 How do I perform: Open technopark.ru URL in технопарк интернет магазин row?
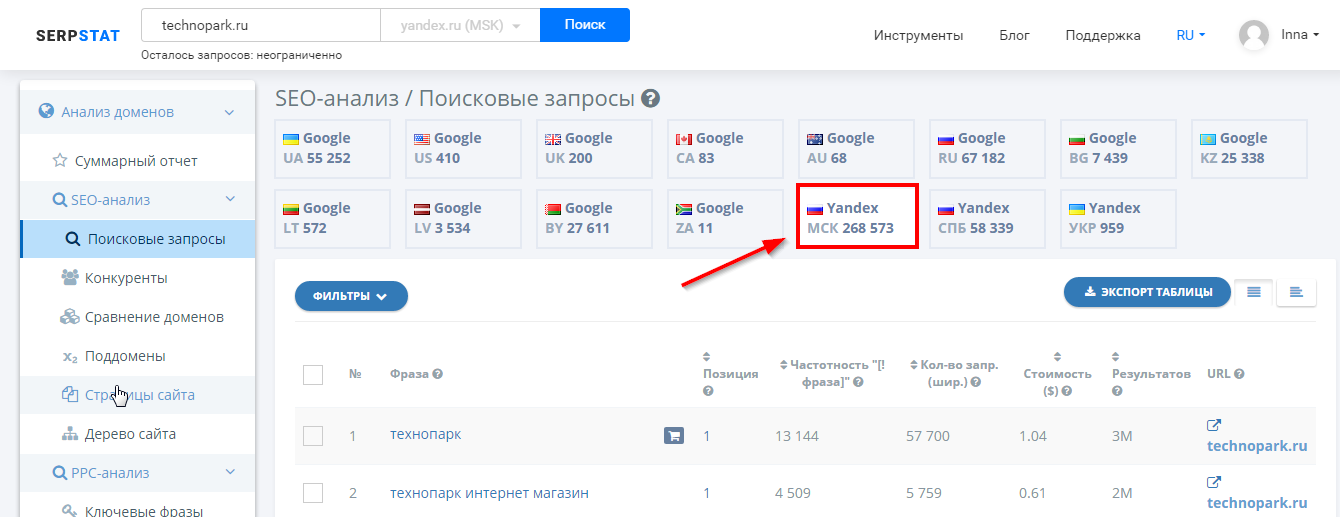[x=1257, y=503]
